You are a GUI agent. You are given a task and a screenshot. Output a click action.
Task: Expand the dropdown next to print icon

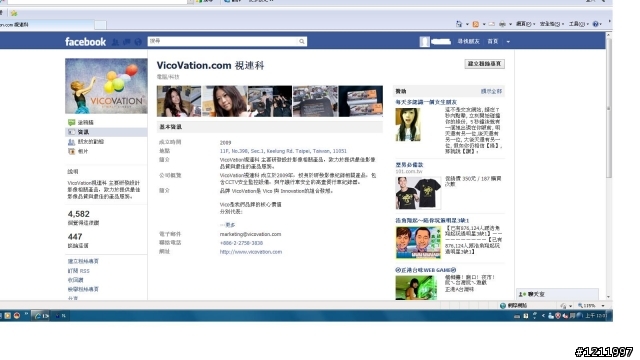pos(510,24)
